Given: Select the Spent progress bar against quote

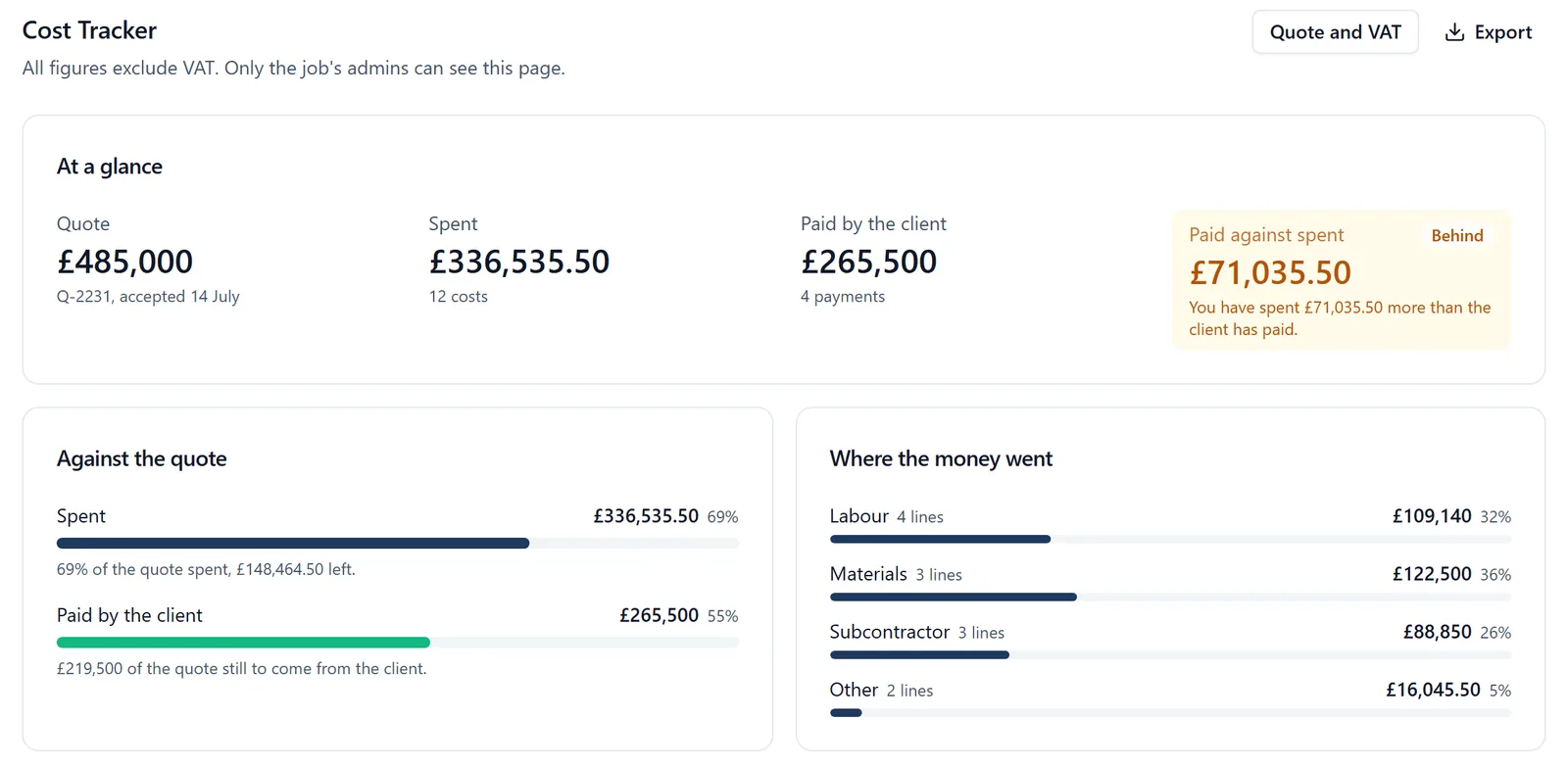Looking at the screenshot, I should tap(398, 543).
